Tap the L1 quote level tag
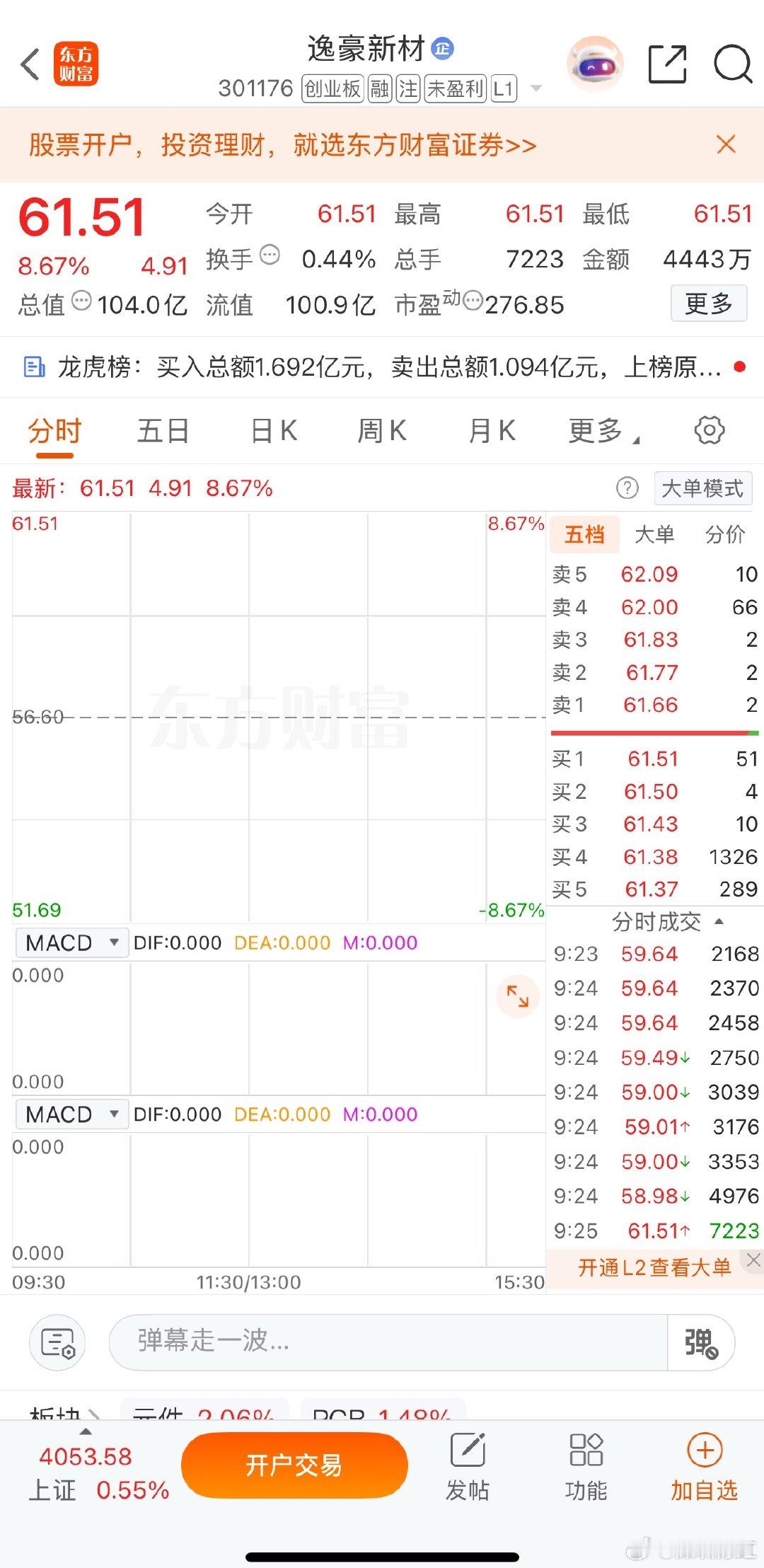Viewport: 764px width, 1568px height. [503, 88]
